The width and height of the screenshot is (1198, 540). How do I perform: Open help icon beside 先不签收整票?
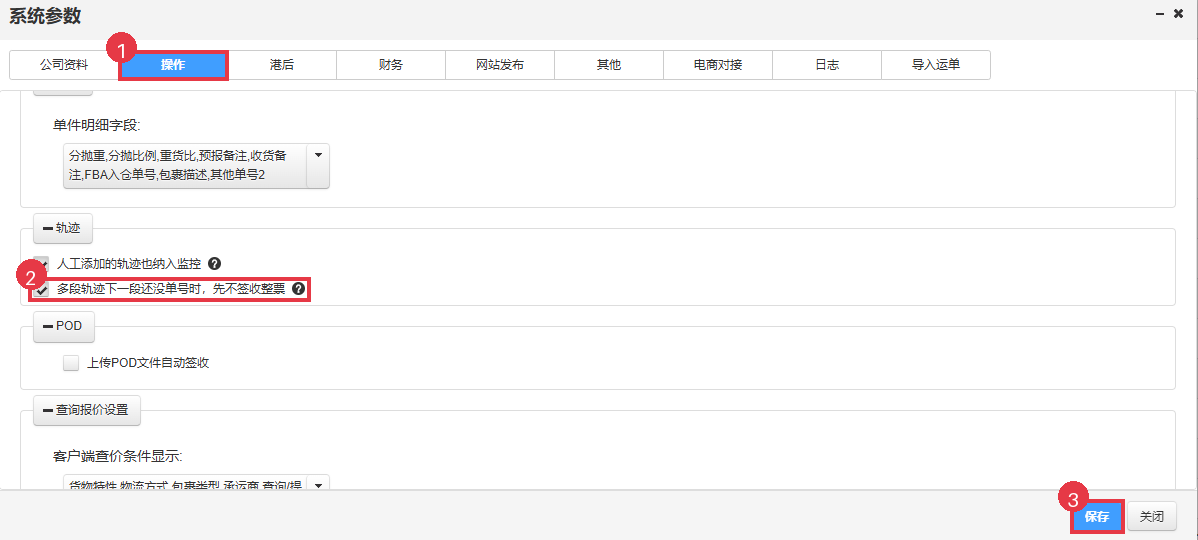click(x=299, y=289)
